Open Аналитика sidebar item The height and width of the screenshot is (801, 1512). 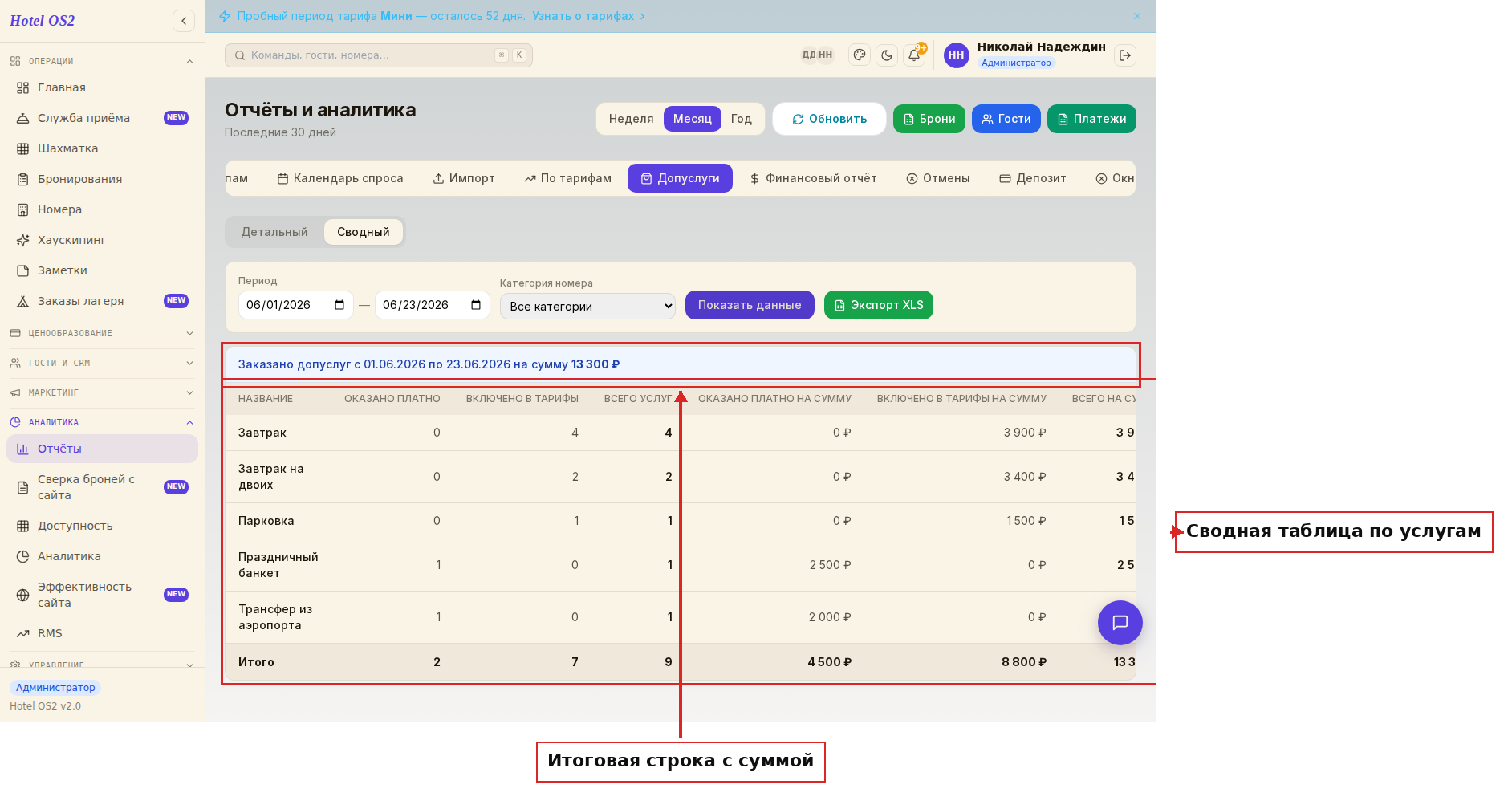103,556
